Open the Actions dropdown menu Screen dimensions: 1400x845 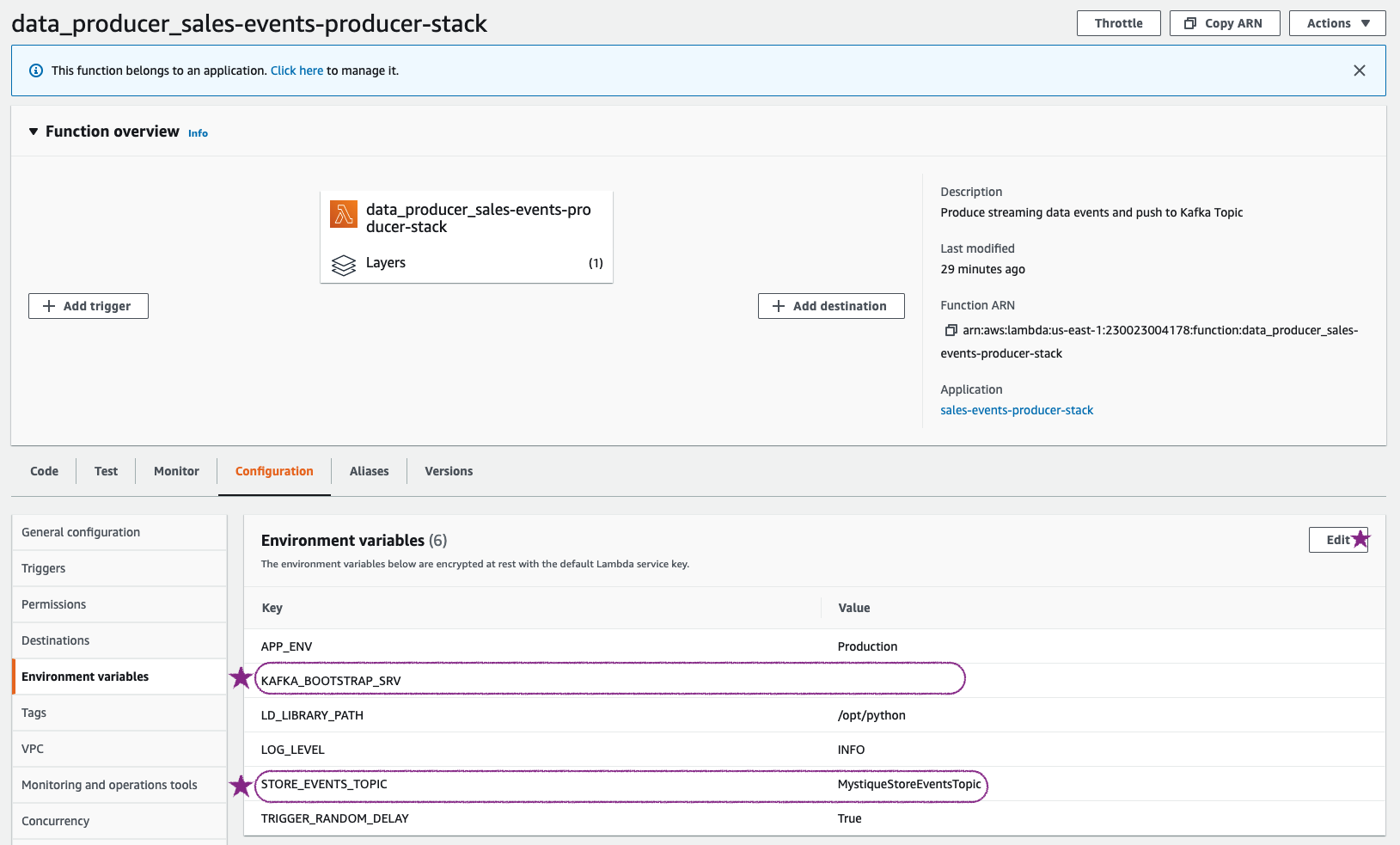point(1336,23)
